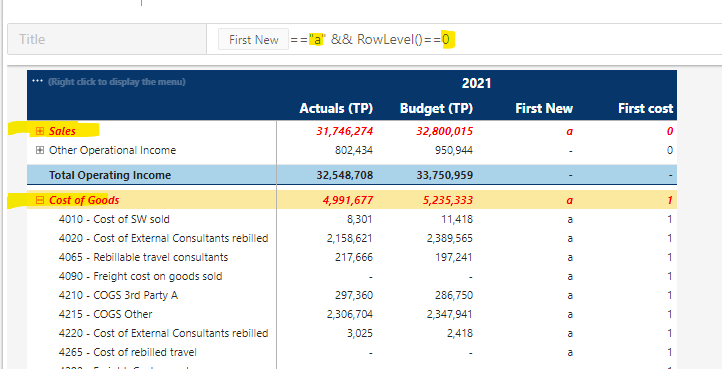
Task: Click actuals cell 8,301
Action: (x=360, y=219)
